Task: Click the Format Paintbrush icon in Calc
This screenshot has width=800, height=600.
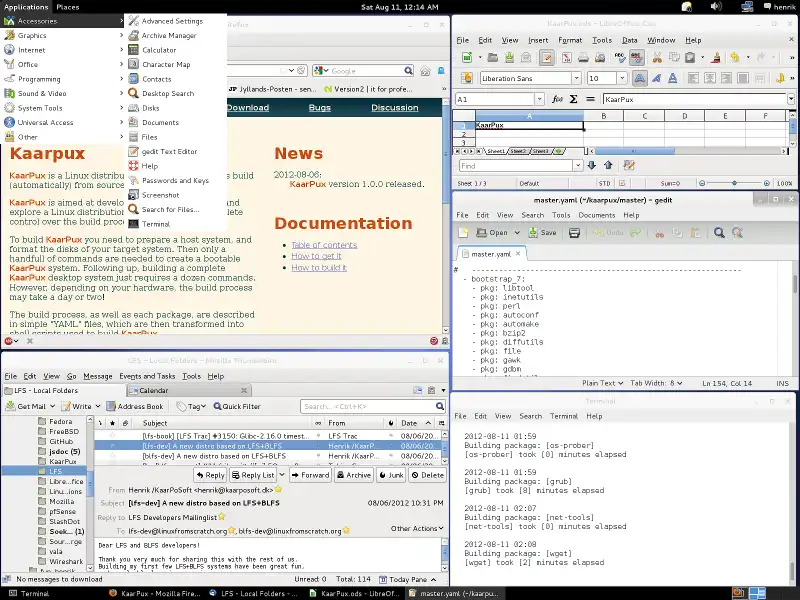Action: coord(716,58)
